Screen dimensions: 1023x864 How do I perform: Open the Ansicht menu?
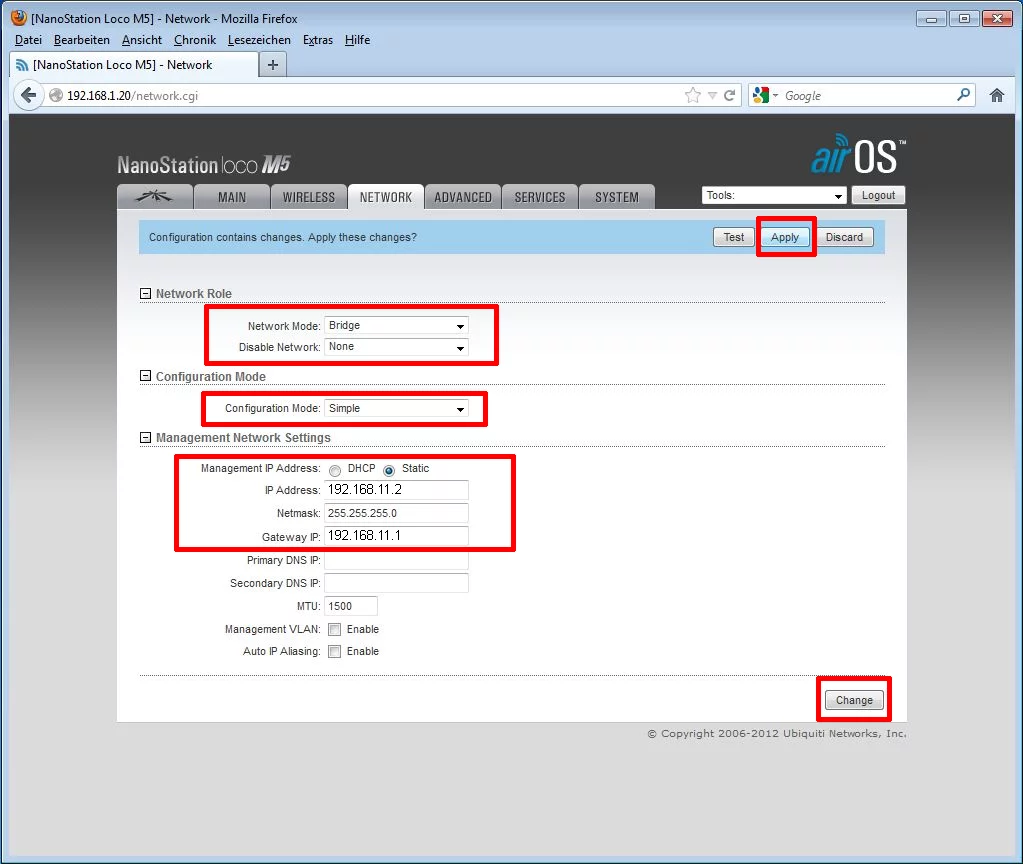[x=142, y=40]
